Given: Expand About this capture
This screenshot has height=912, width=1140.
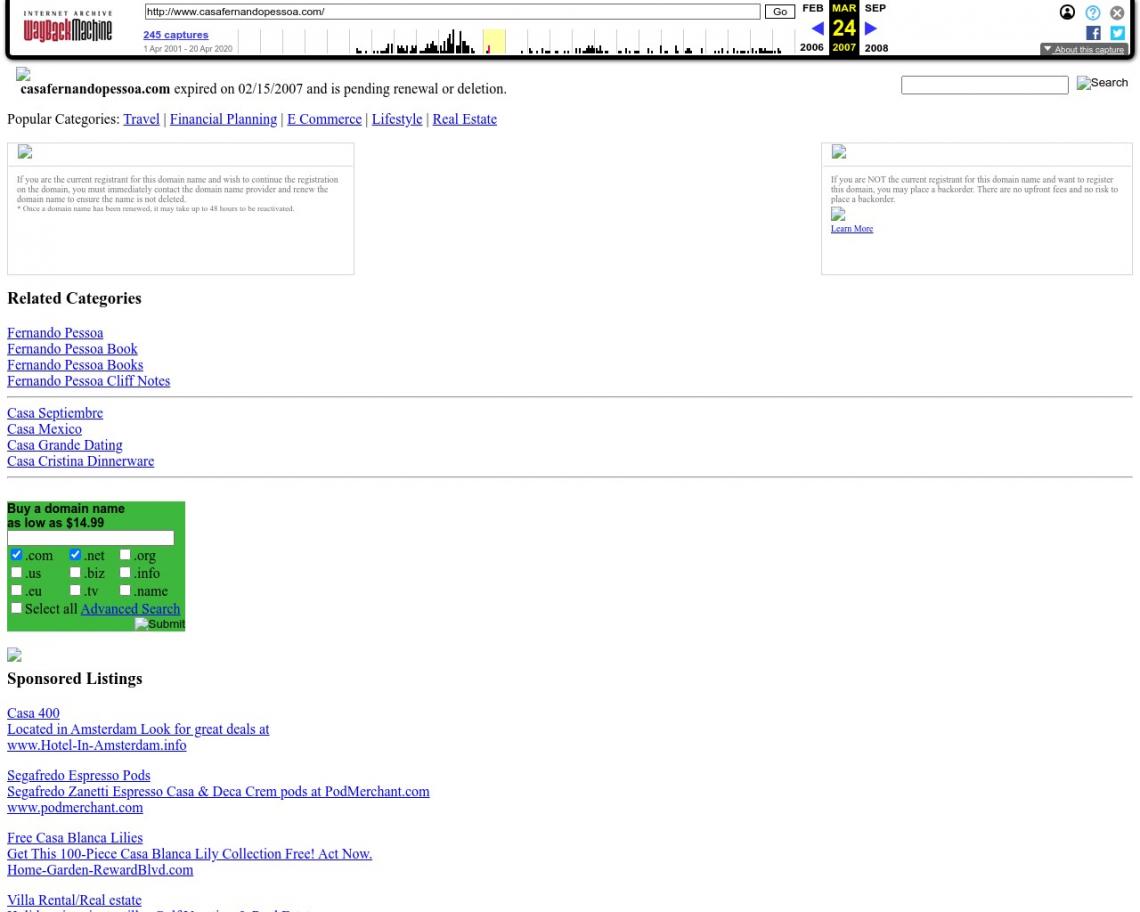Looking at the screenshot, I should (x=1083, y=49).
